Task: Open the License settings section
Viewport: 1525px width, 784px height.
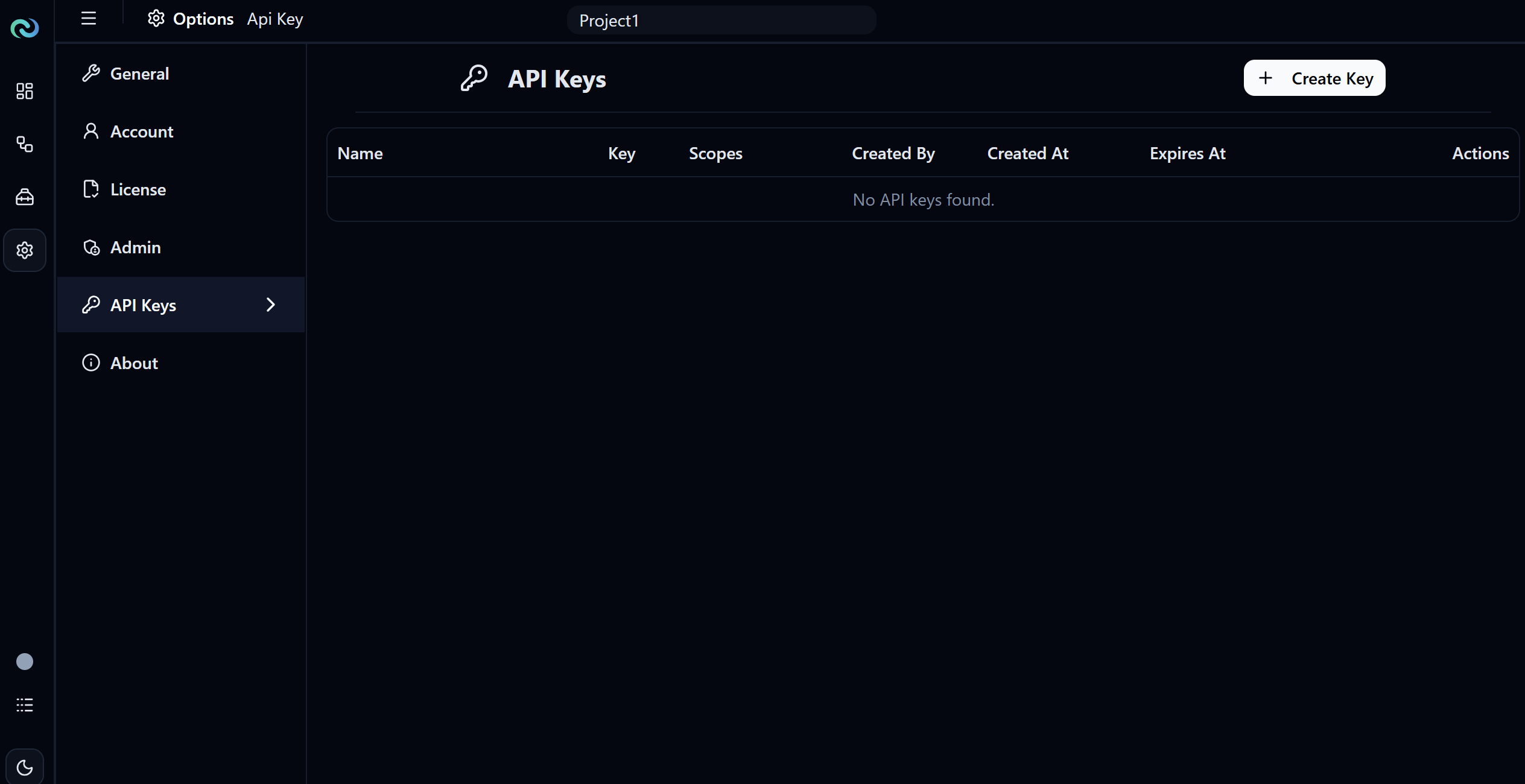Action: click(x=181, y=189)
